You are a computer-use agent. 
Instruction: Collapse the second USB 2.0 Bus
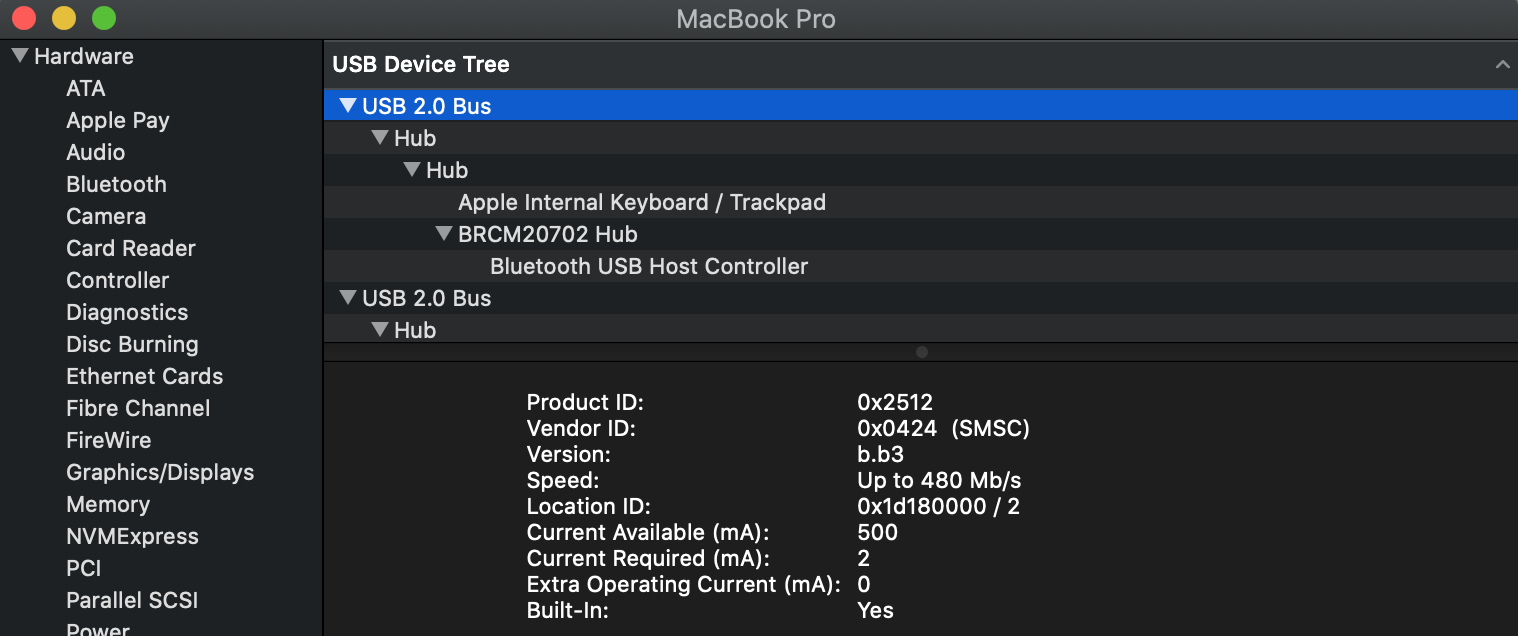tap(348, 298)
